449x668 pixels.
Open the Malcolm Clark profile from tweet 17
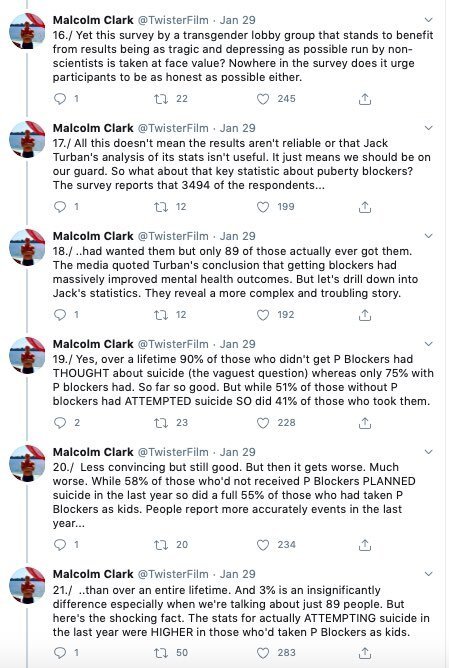pos(93,128)
